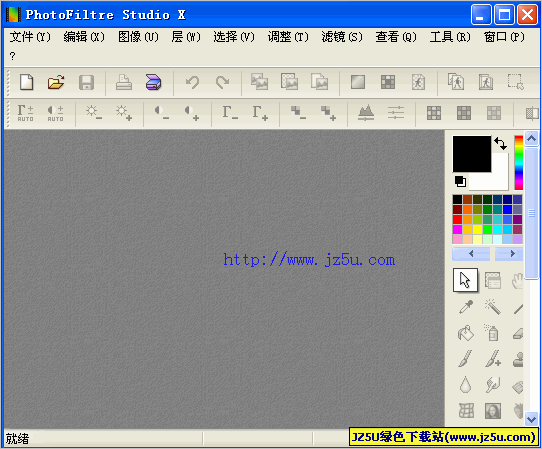The width and height of the screenshot is (542, 449).
Task: Select the Paintbrush tool
Action: point(465,358)
